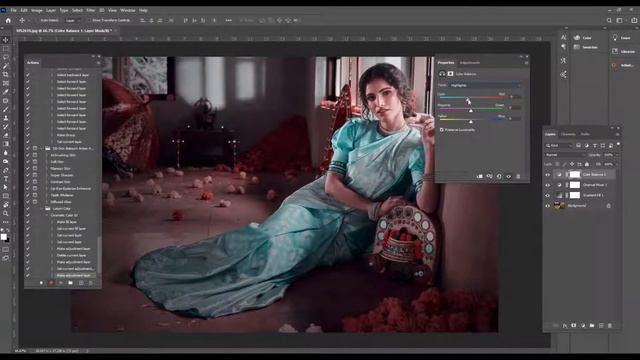The image size is (640, 360).
Task: Select the Brush tool
Action: click(6, 109)
